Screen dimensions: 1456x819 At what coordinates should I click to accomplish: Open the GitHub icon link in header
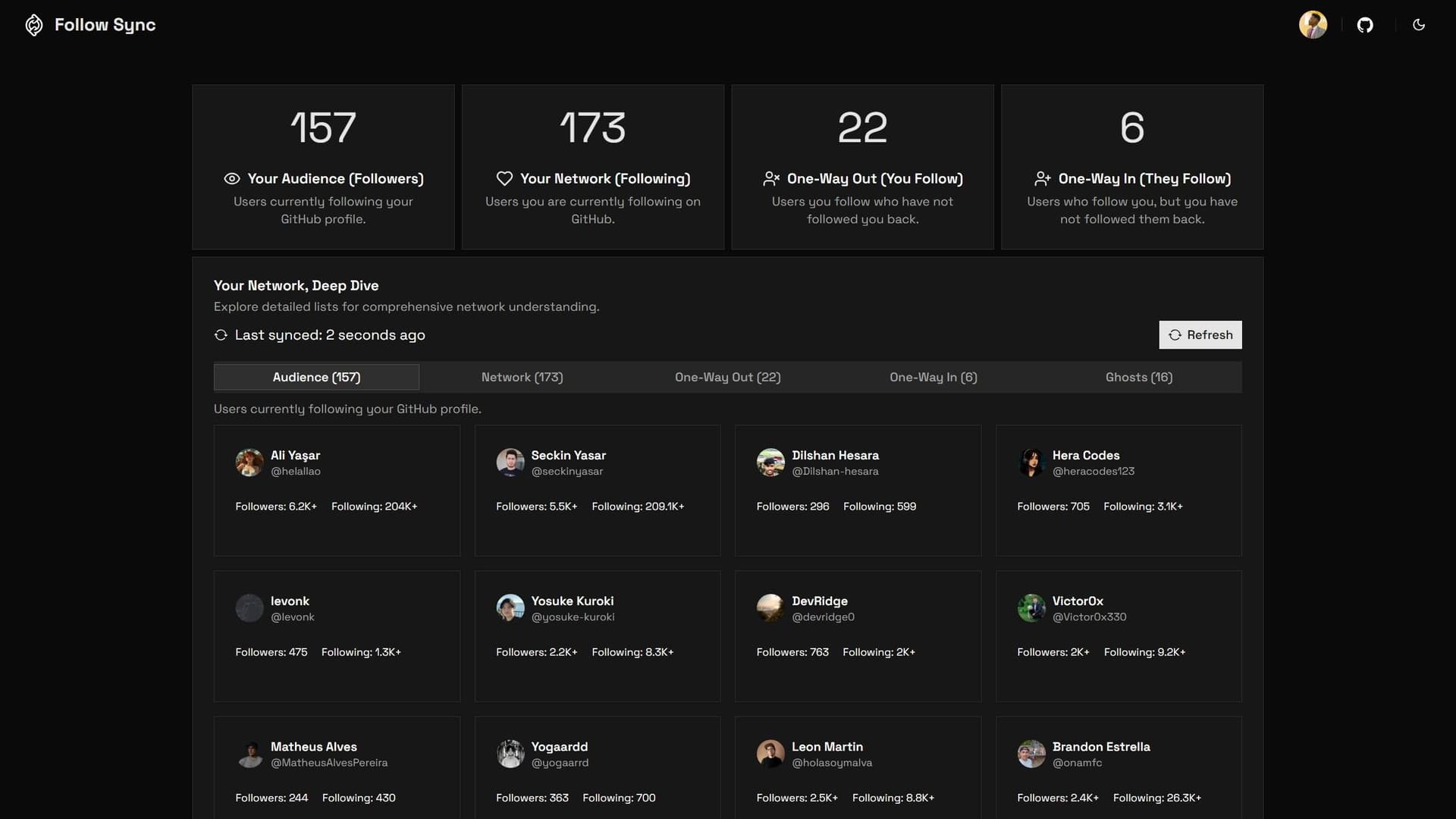pos(1365,25)
